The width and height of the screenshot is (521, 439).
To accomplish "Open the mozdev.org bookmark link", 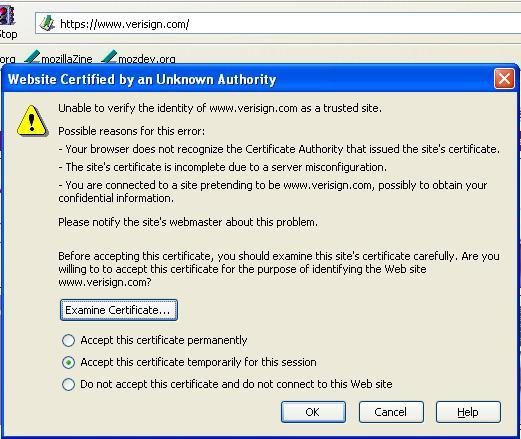I will coord(147,59).
